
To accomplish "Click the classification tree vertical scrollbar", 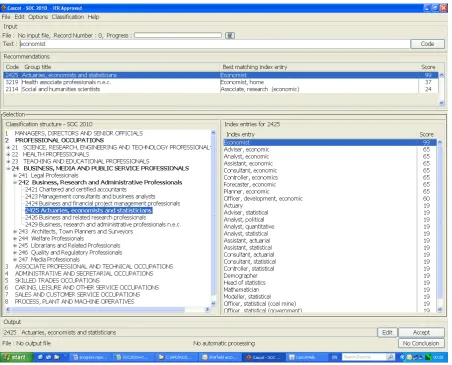I will pyautogui.click(x=213, y=217).
